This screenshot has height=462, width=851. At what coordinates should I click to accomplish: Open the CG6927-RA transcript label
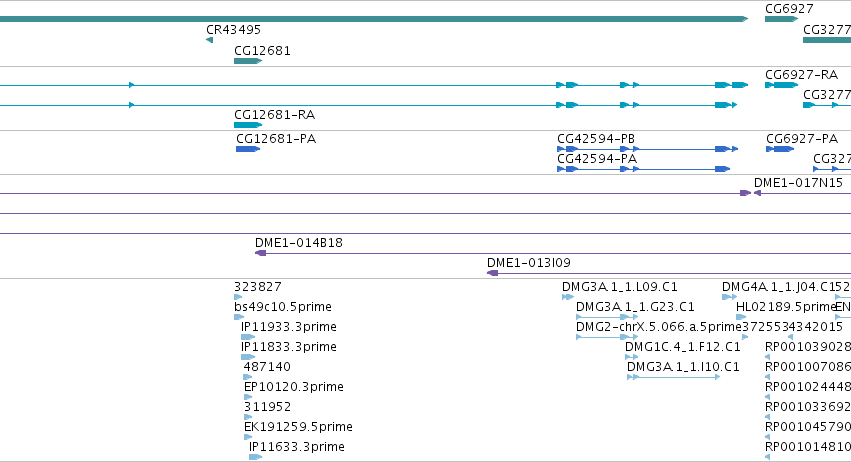[x=801, y=74]
